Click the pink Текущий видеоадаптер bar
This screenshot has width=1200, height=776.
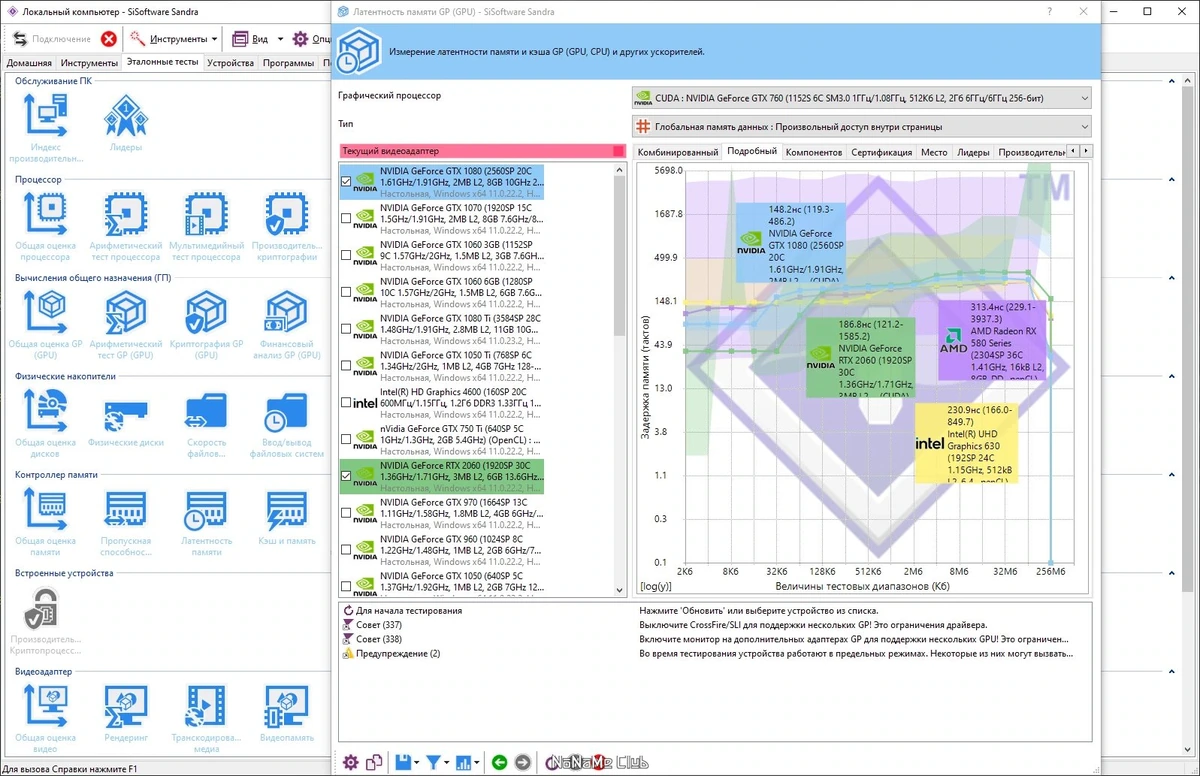coord(482,151)
